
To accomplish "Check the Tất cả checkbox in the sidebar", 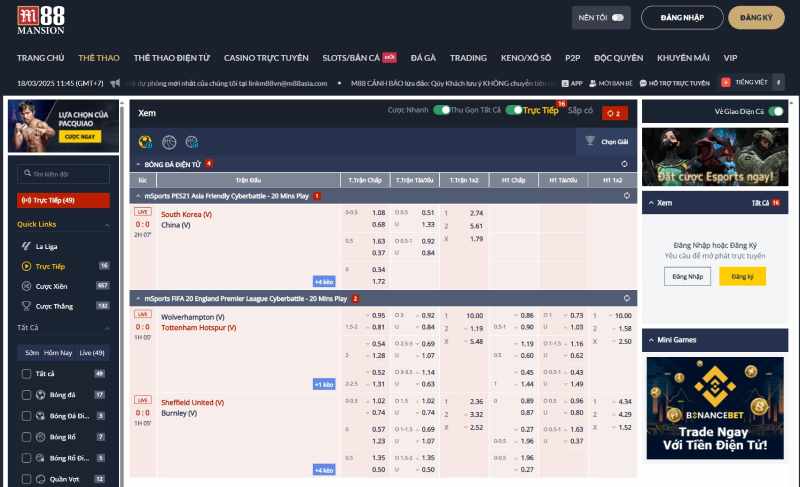I will [x=26, y=374].
